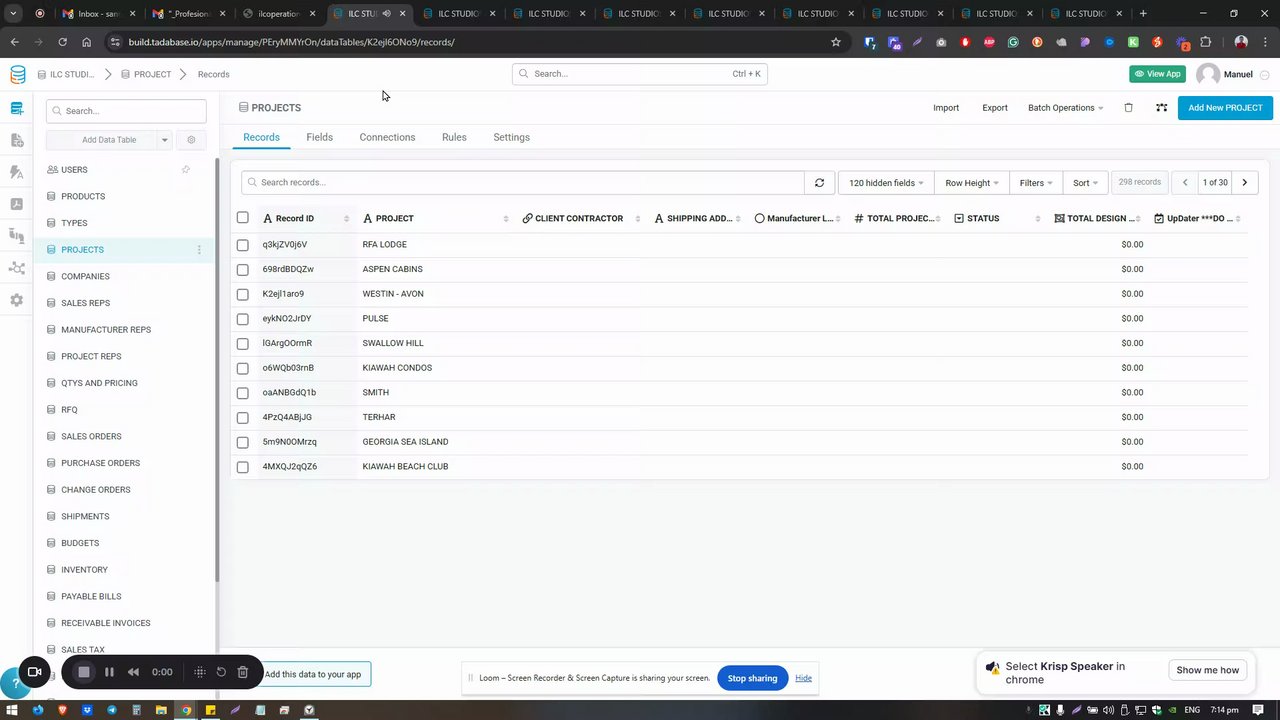Click the gear icon next to Add Data Table

point(191,140)
